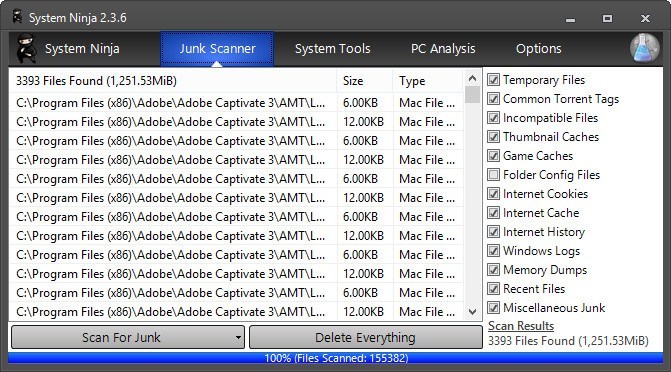This screenshot has height=372, width=671.
Task: Click the scan progress bar
Action: 336,358
